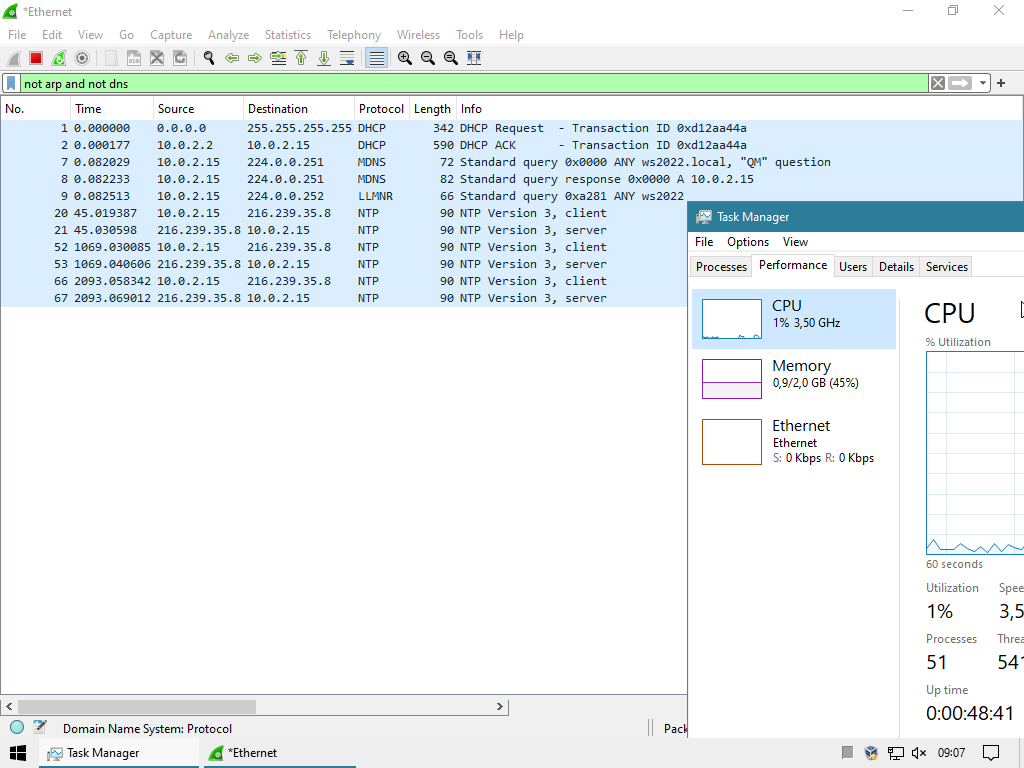Click the muted volume tray icon
Viewport: 1024px width, 768px height.
coord(919,753)
